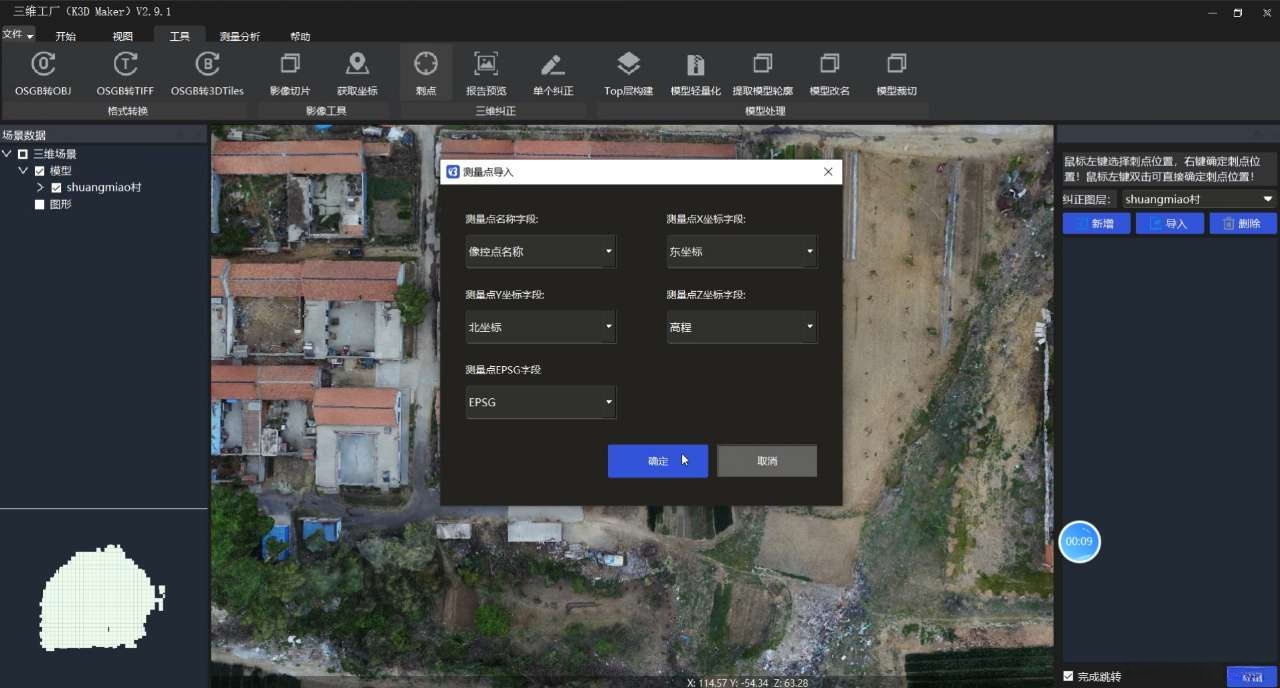The height and width of the screenshot is (688, 1280).
Task: Expand the shuangmiao村 tree node
Action: 40,187
